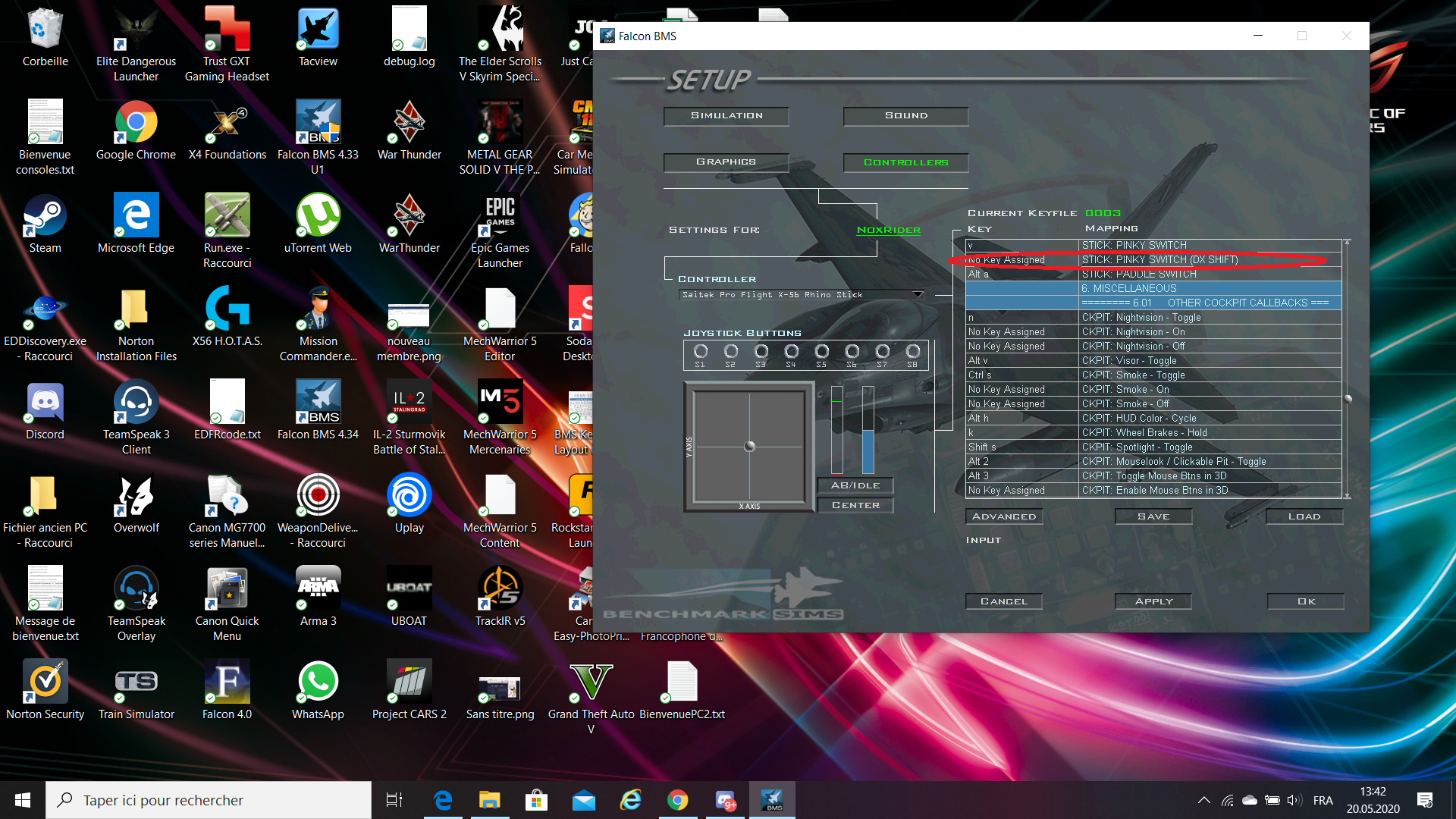Select the X56 H.O.T.A.S. desktop icon
The image size is (1456, 819).
pos(227,318)
